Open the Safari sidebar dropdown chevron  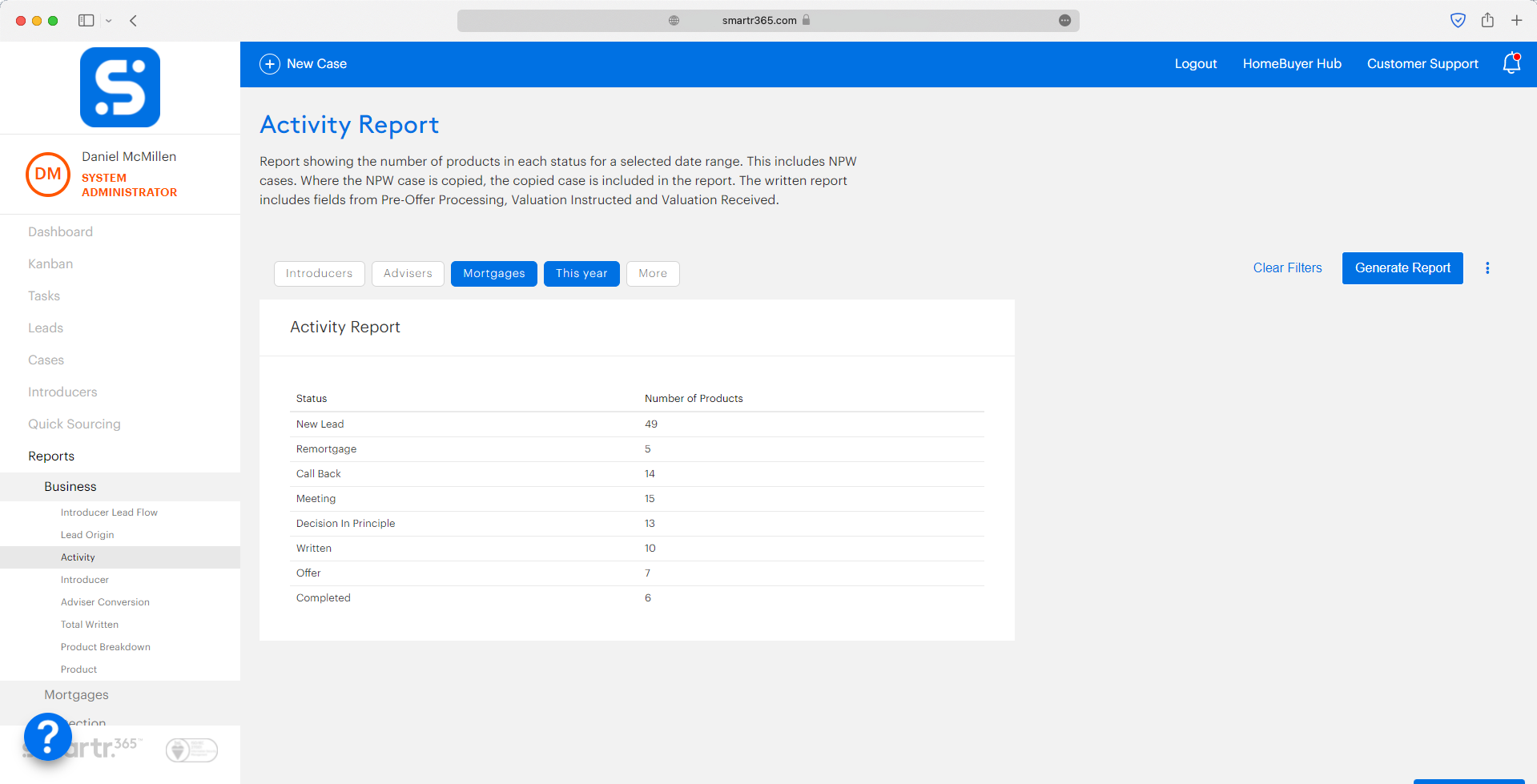(x=109, y=21)
